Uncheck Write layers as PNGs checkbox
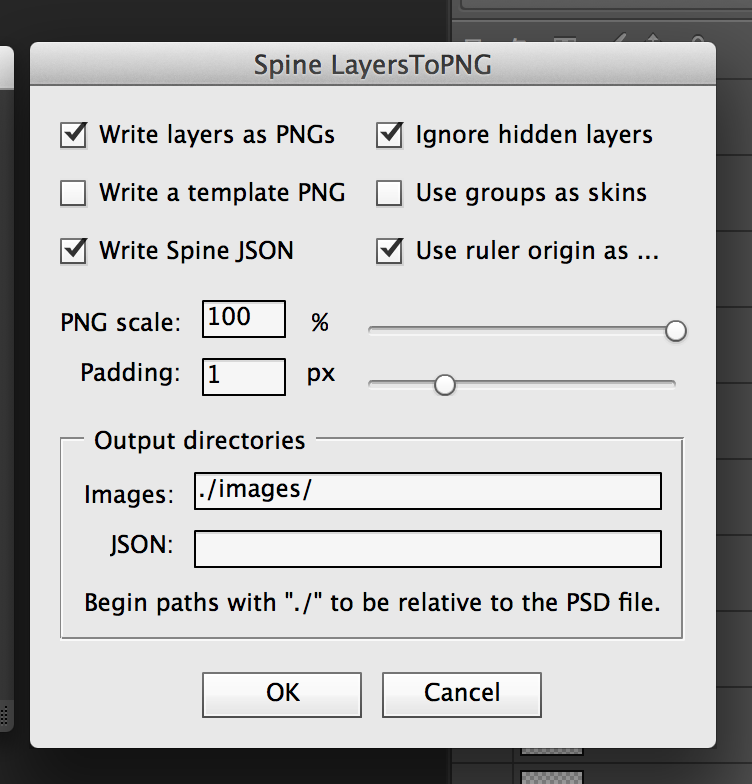This screenshot has width=752, height=784. (x=74, y=135)
